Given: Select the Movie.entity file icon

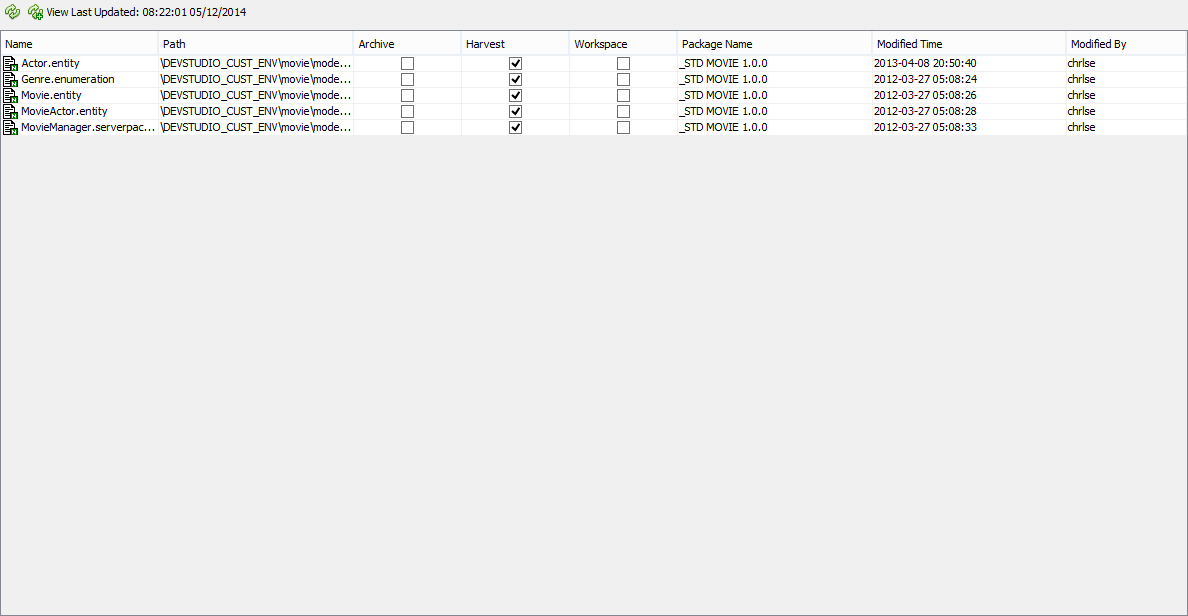Looking at the screenshot, I should (11, 95).
